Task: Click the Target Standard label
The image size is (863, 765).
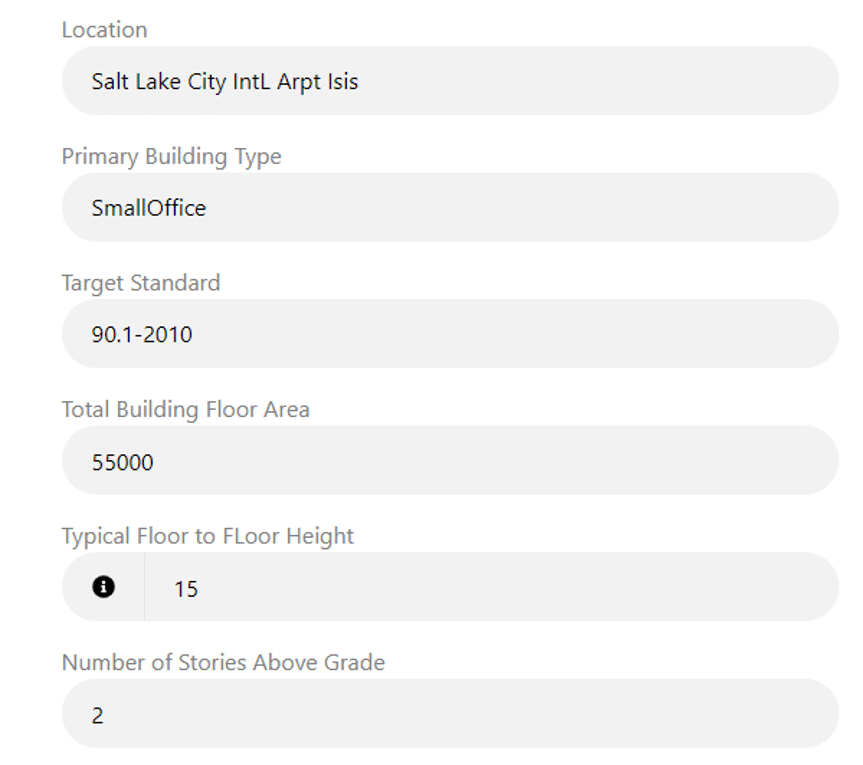Action: (x=141, y=283)
